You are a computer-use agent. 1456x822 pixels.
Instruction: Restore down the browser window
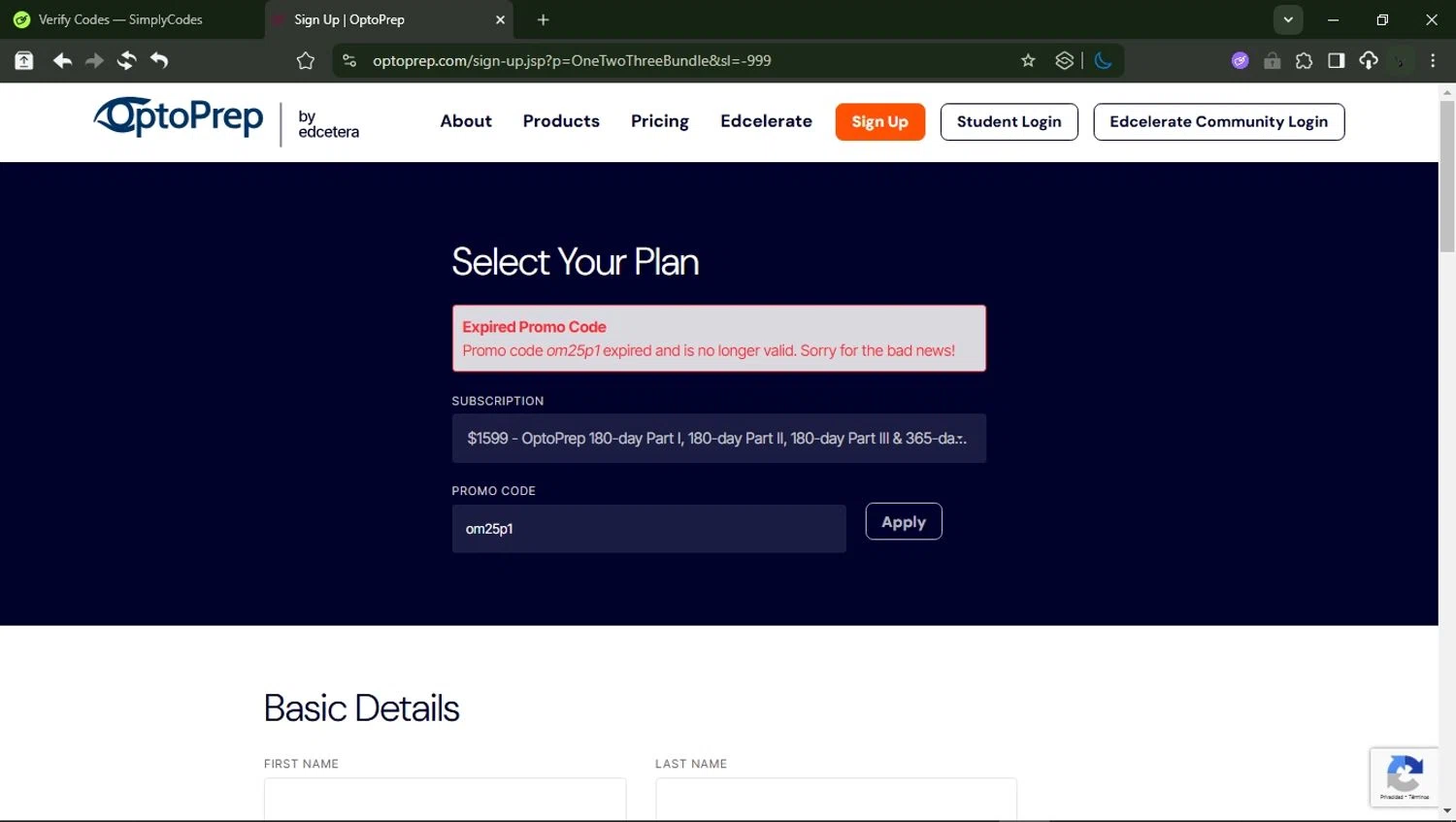coord(1382,19)
